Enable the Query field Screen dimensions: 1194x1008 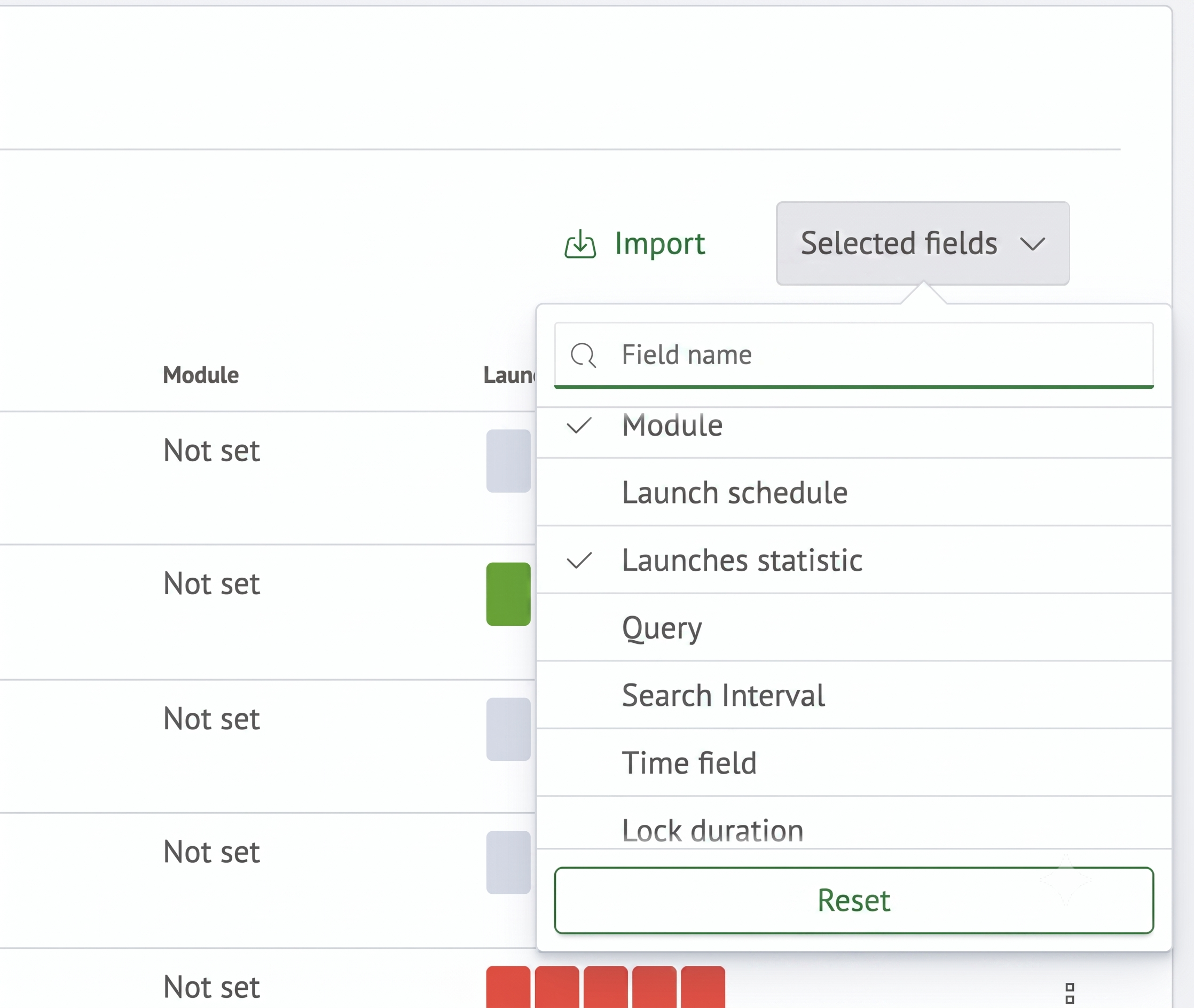854,627
